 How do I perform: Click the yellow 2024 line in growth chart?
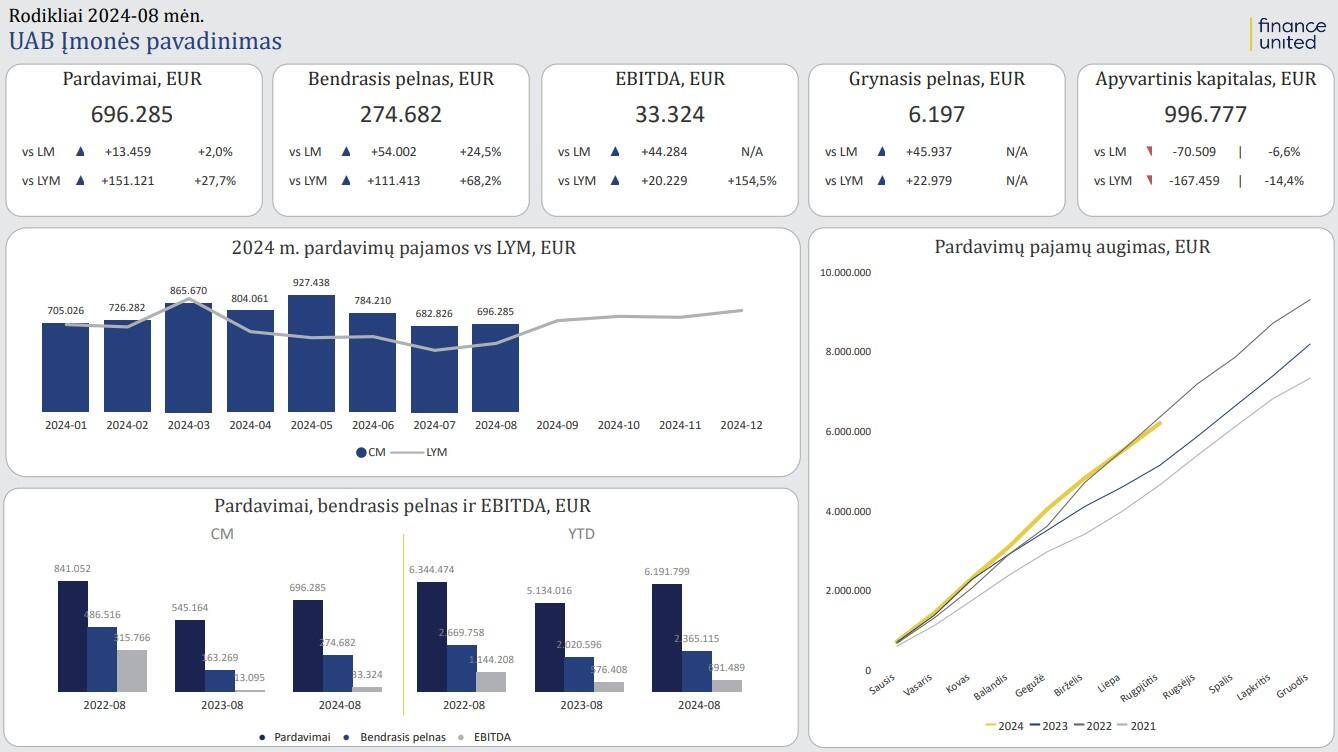coord(1030,530)
